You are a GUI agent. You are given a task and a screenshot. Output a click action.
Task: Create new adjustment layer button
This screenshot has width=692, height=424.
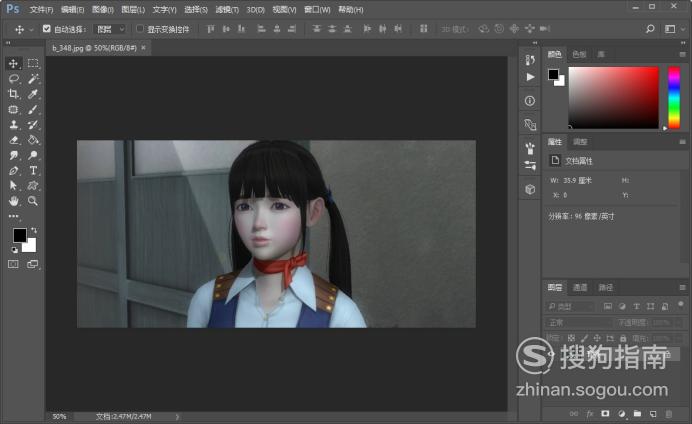[621, 413]
